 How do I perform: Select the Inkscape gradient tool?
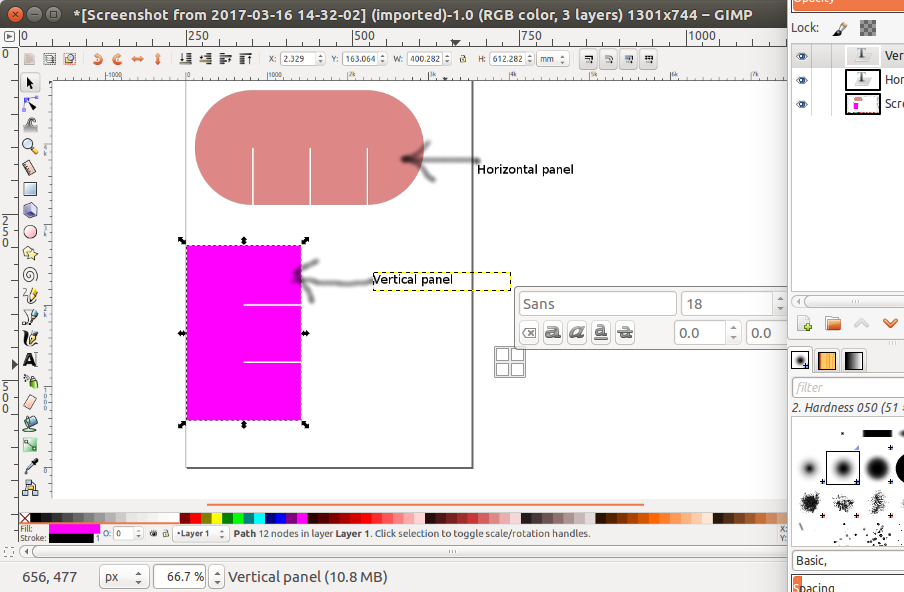30,445
